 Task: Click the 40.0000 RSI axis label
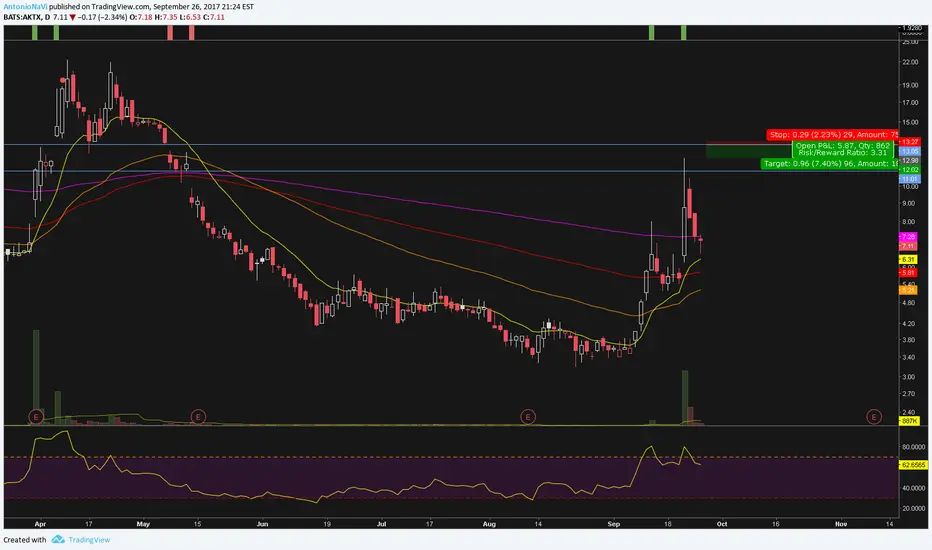pyautogui.click(x=914, y=488)
